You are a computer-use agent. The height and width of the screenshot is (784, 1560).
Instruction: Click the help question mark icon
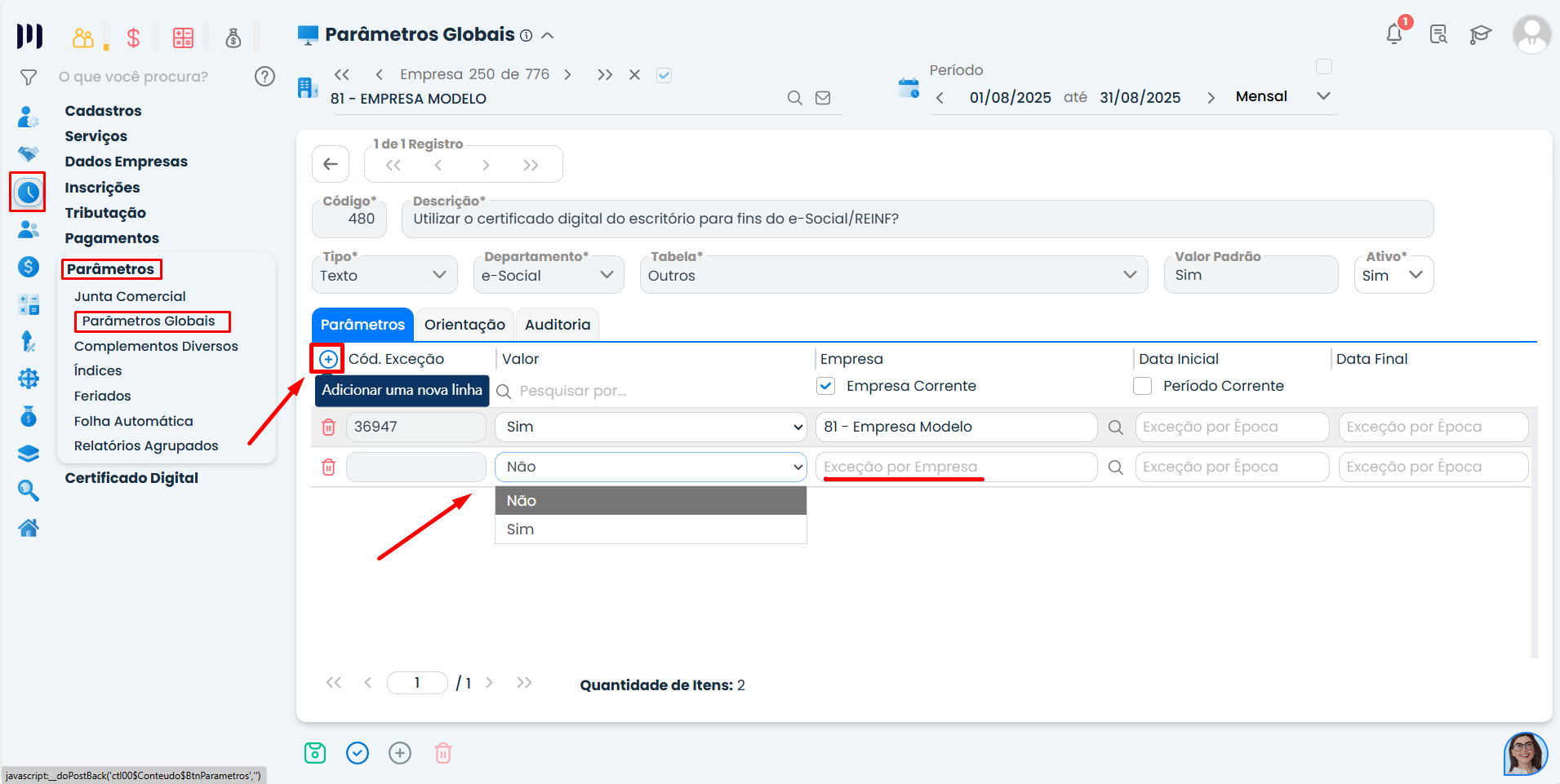pyautogui.click(x=264, y=77)
